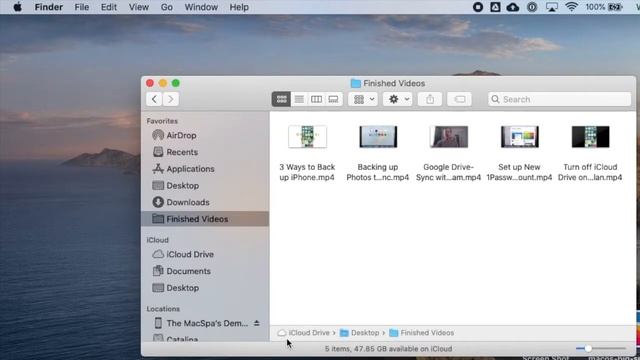Click the Edit Tags toolbar button
The height and width of the screenshot is (360, 640).
click(459, 99)
